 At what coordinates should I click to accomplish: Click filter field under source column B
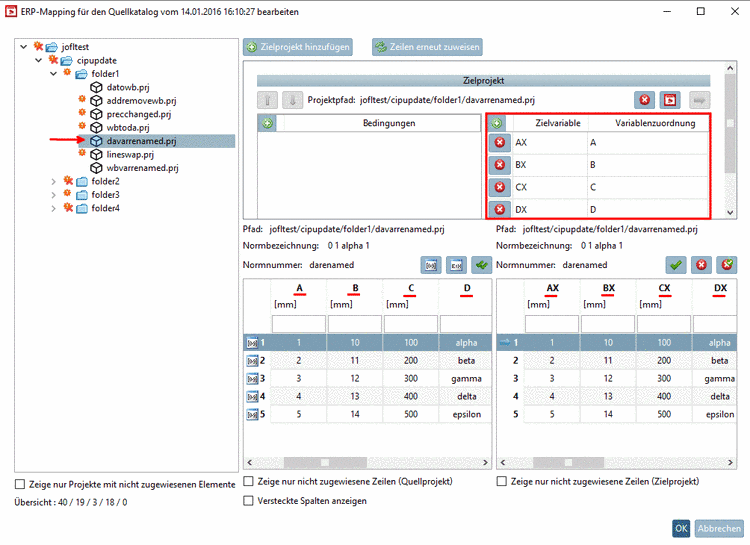355,324
